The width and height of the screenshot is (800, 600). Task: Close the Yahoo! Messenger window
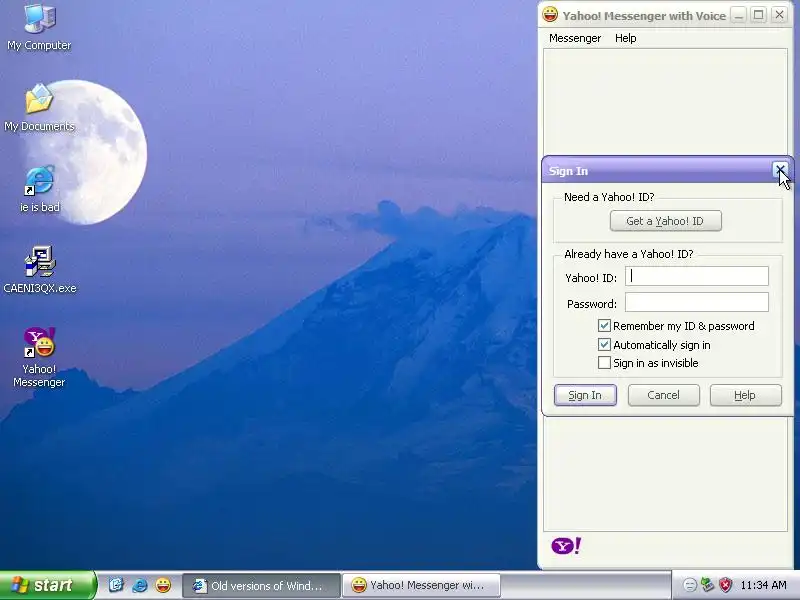(x=780, y=15)
